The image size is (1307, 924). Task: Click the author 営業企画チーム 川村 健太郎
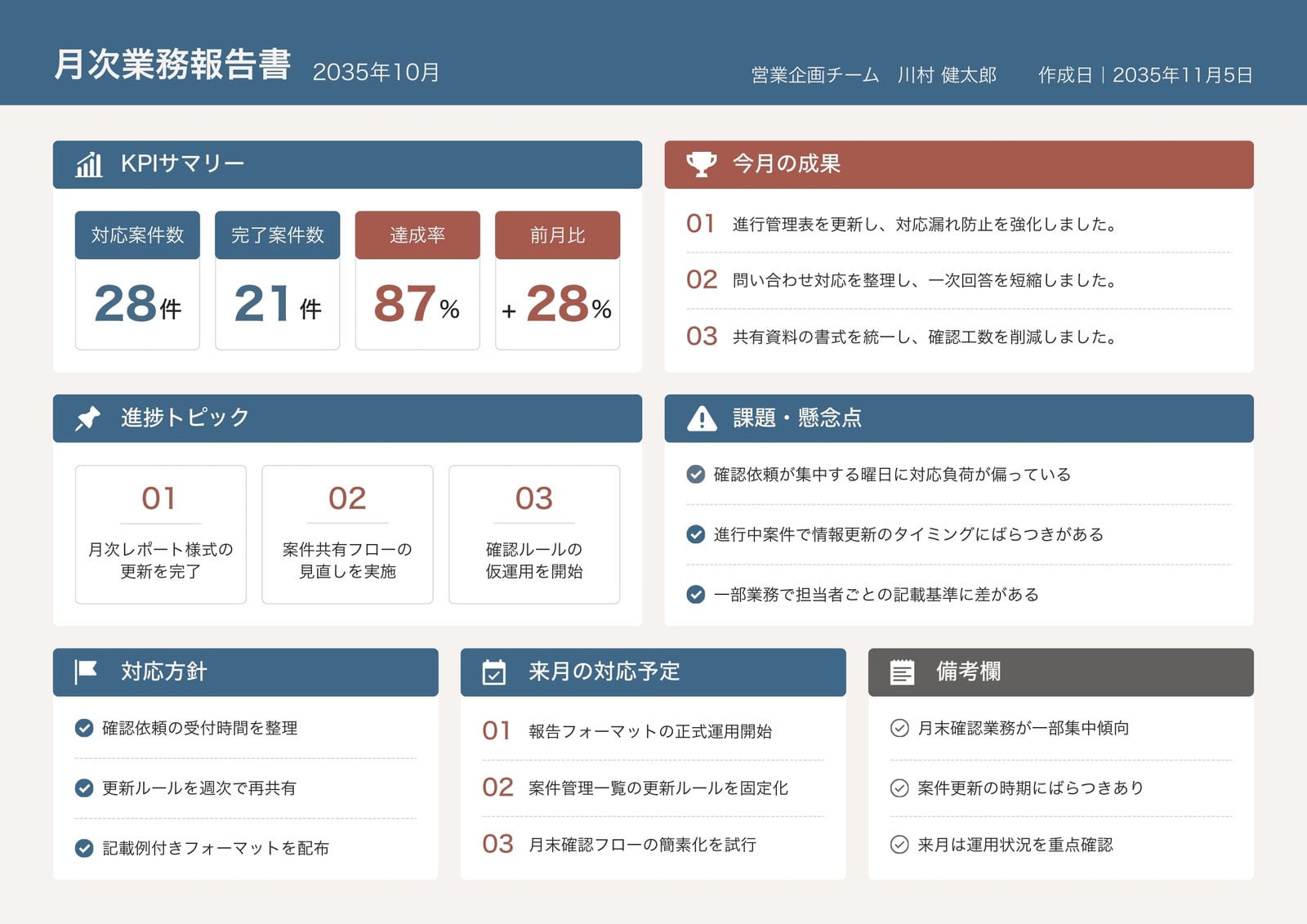(x=874, y=75)
